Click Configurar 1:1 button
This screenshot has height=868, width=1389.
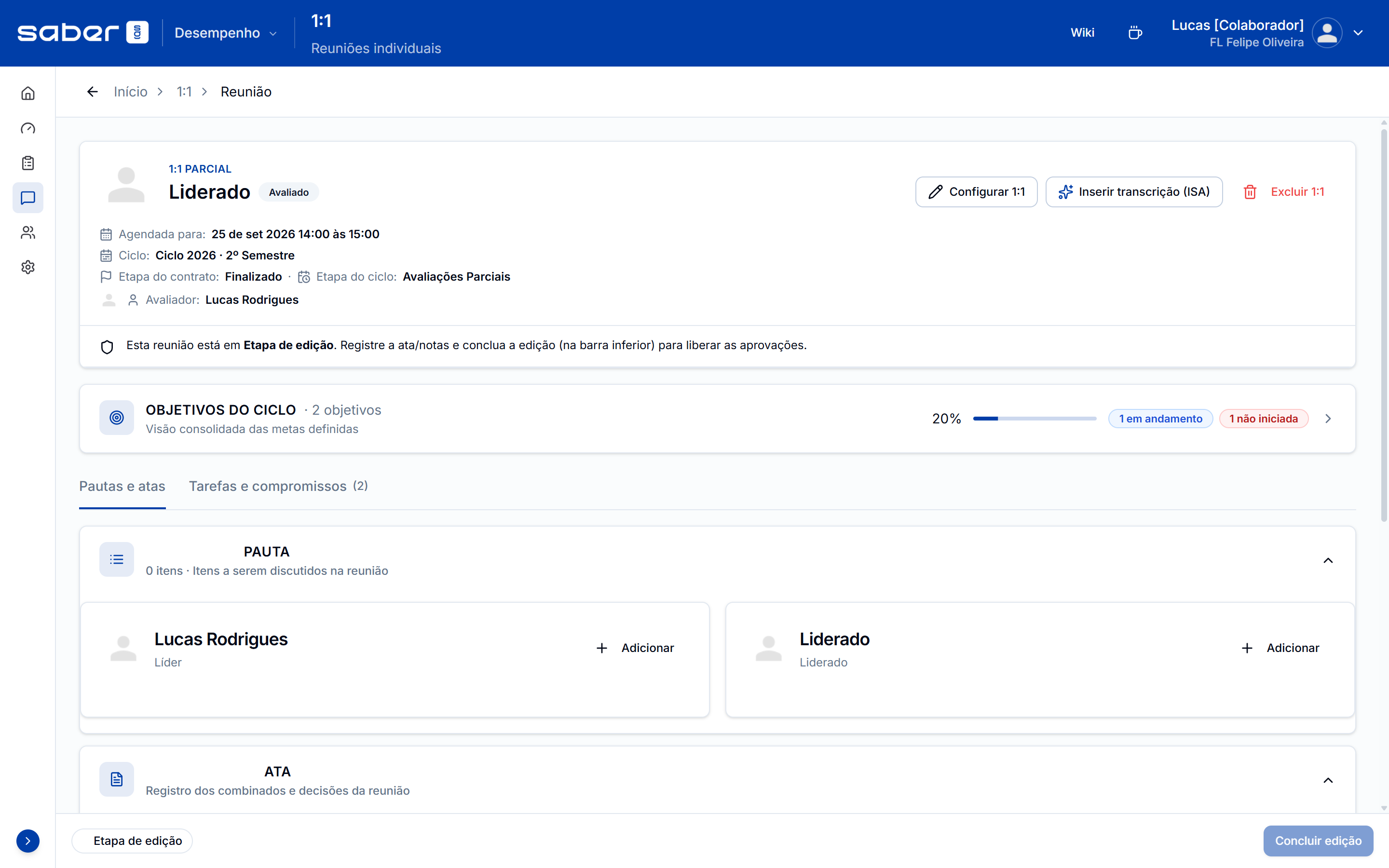(976, 192)
